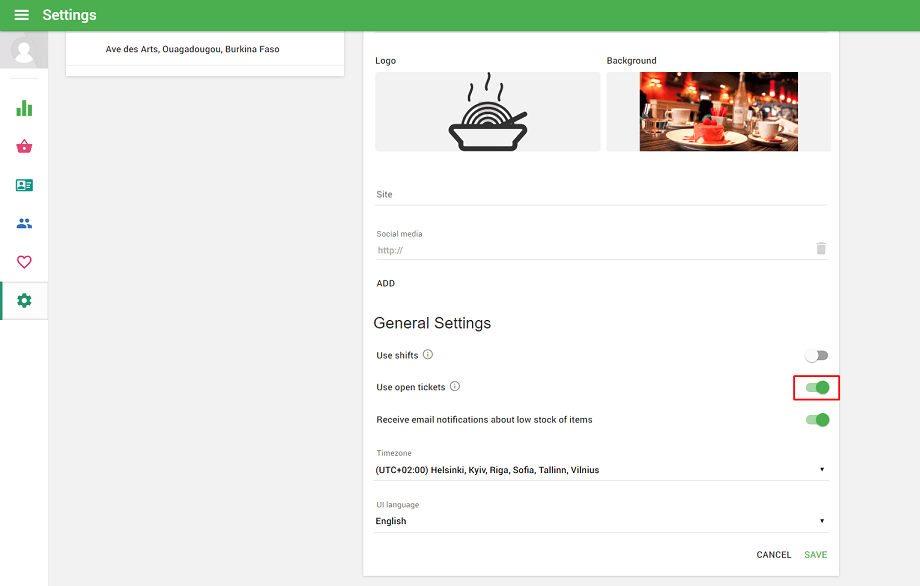This screenshot has width=920, height=586.
Task: Open the Items basket icon
Action: pyautogui.click(x=24, y=146)
